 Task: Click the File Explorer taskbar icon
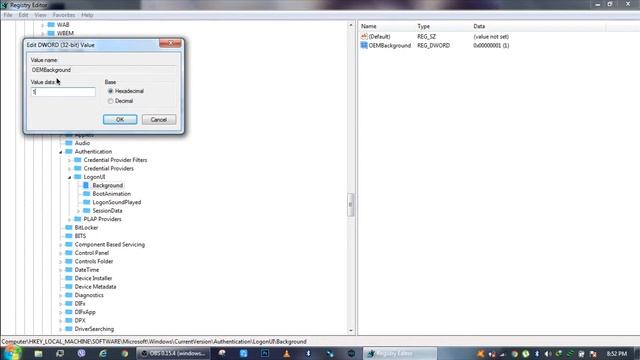click(x=38, y=353)
